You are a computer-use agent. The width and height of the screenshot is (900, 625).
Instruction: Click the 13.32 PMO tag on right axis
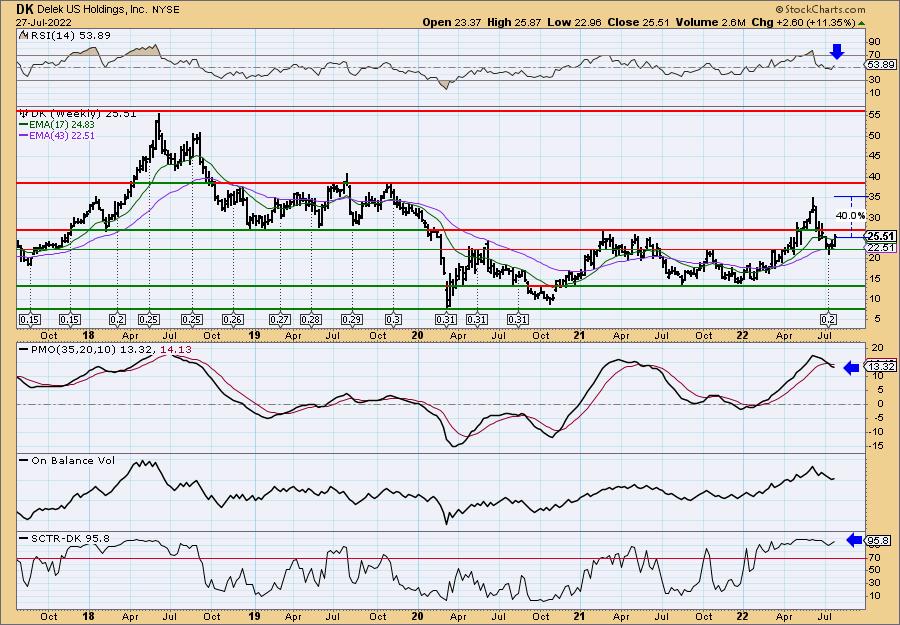(880, 367)
